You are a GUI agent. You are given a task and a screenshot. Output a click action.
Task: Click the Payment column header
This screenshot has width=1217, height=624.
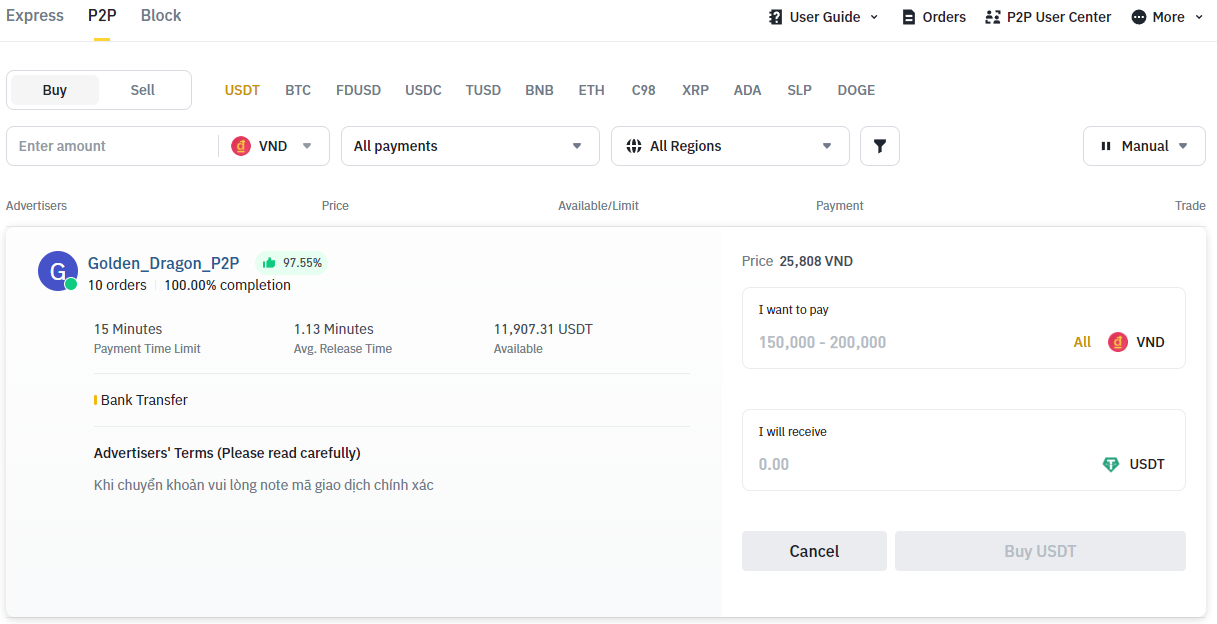(x=839, y=206)
